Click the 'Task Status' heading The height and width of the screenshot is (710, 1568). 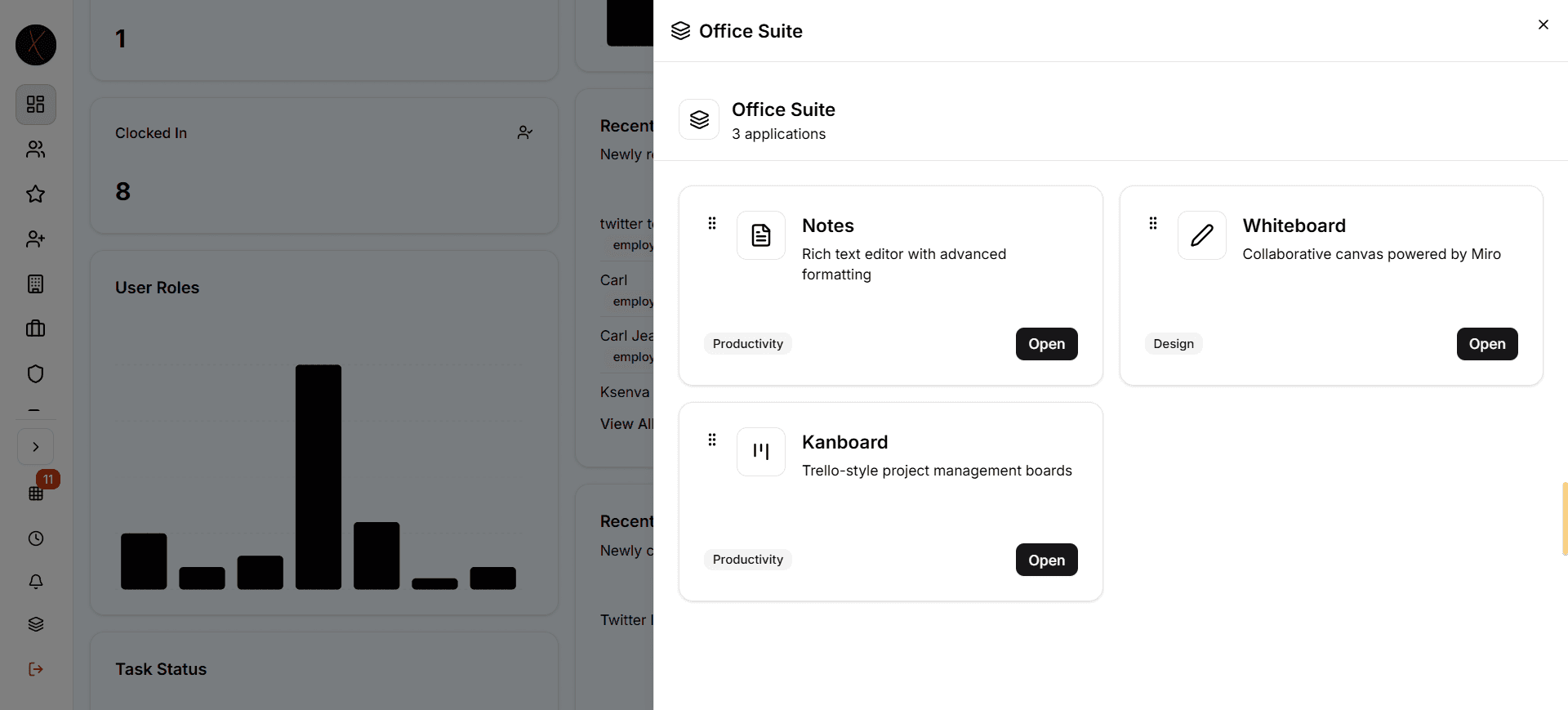pyautogui.click(x=161, y=669)
